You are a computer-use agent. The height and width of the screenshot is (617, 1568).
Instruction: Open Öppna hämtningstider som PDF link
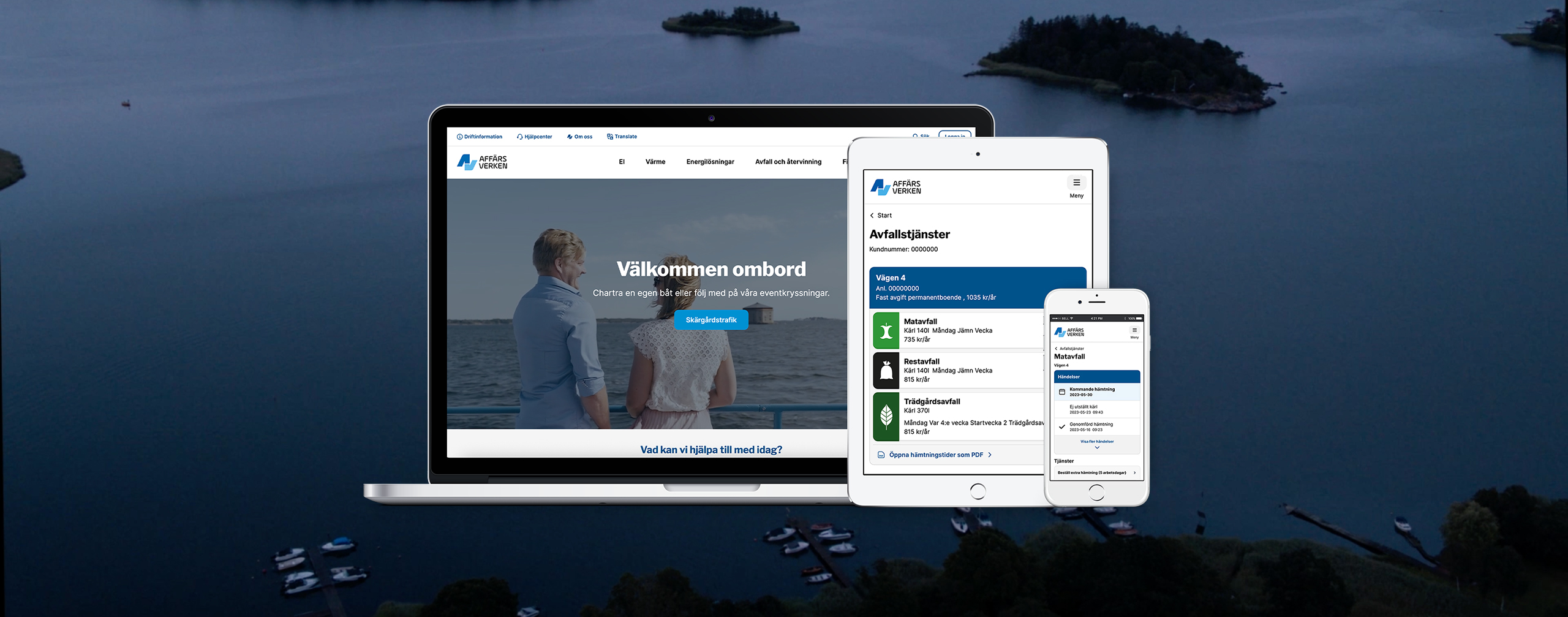click(x=935, y=455)
